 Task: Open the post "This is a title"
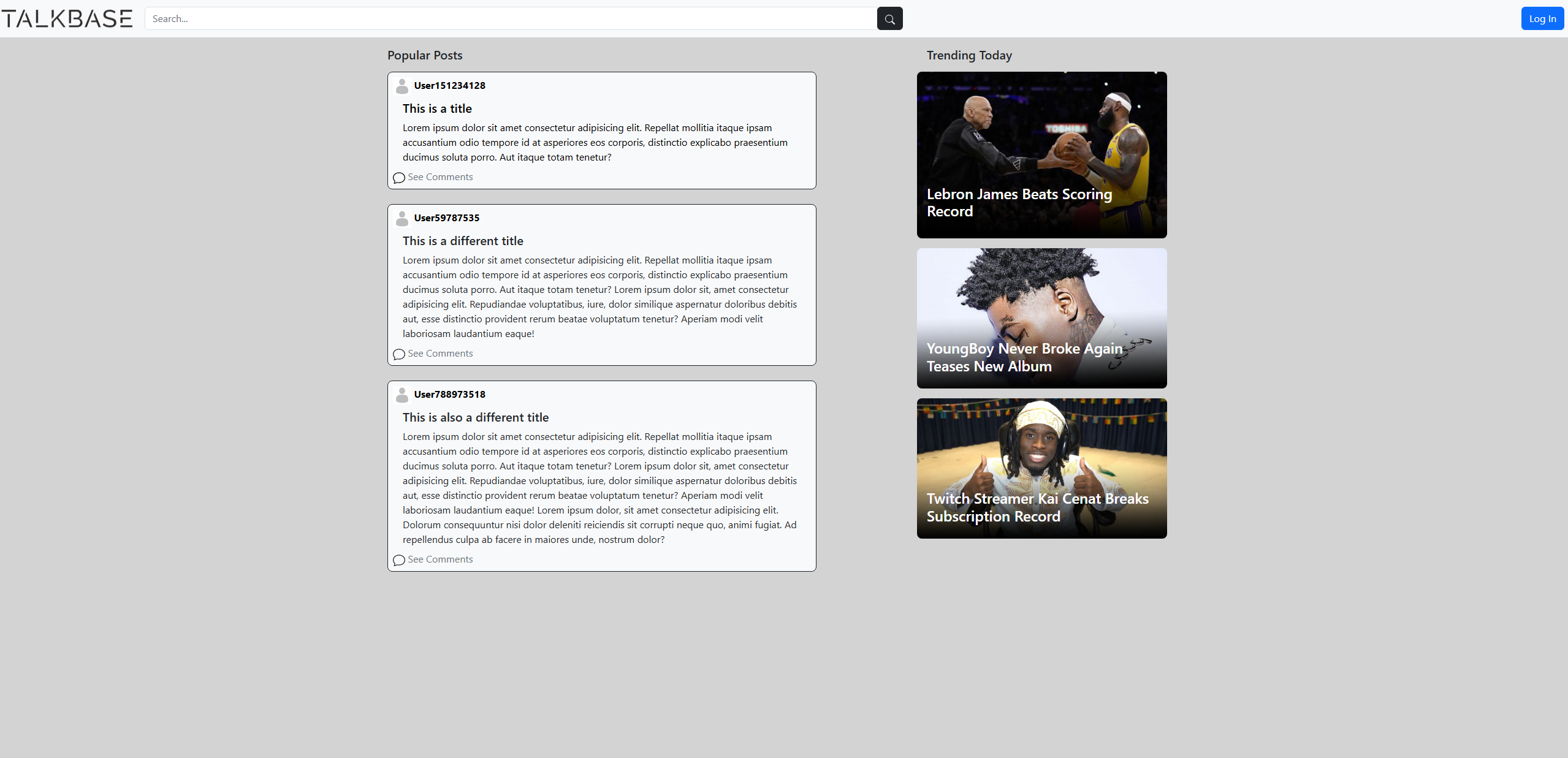pyautogui.click(x=437, y=108)
